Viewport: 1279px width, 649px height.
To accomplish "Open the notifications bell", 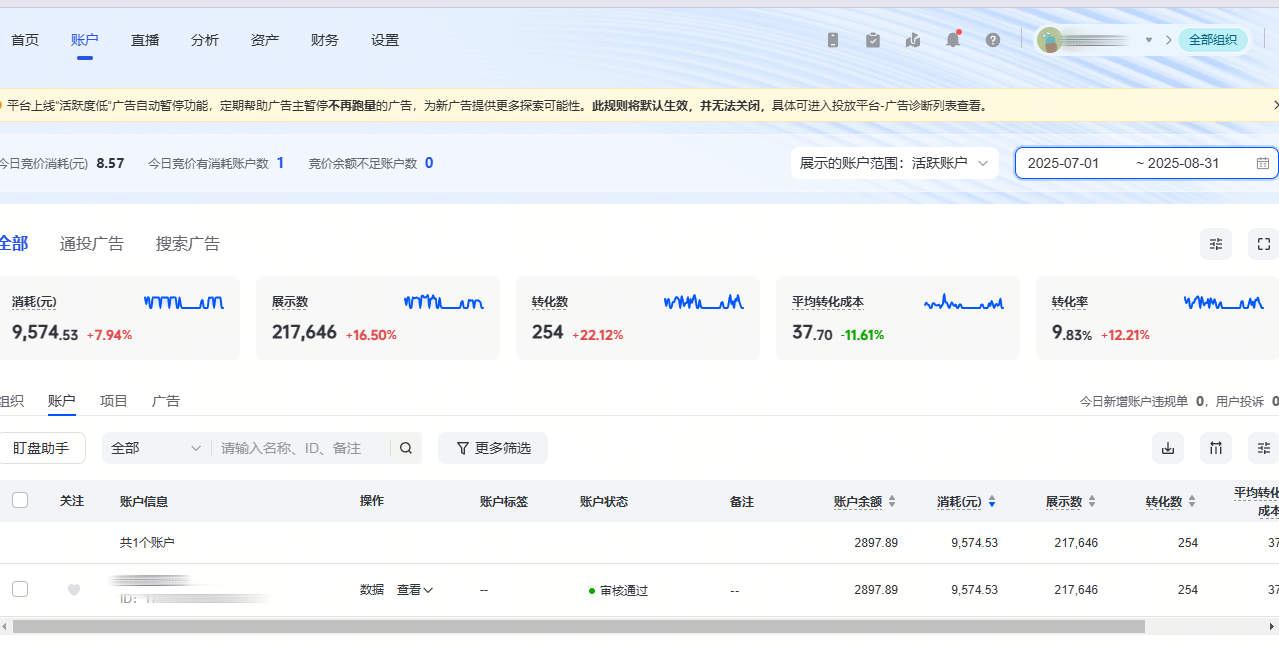I will 952,40.
